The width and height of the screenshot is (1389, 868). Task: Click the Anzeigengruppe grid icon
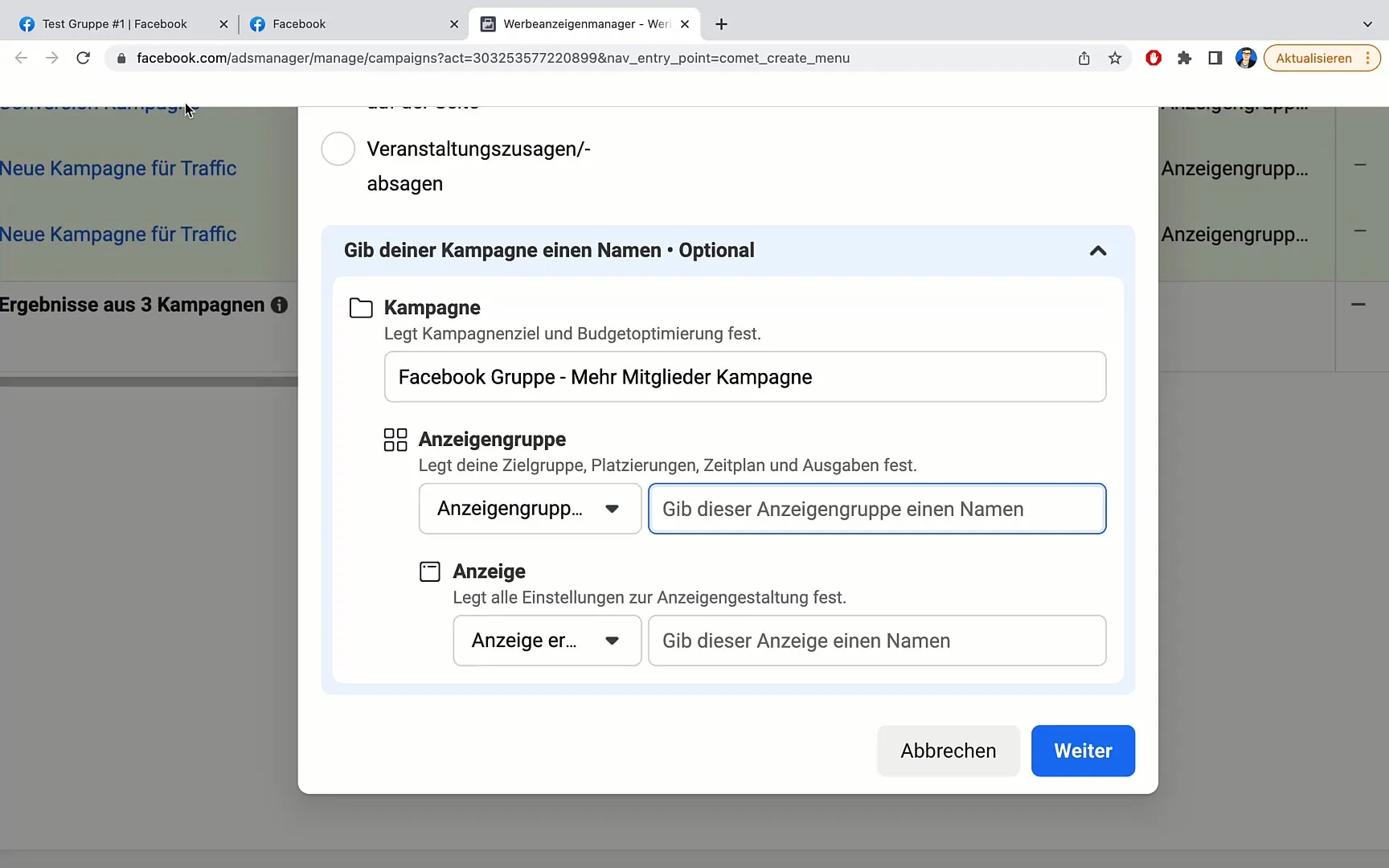(x=395, y=440)
